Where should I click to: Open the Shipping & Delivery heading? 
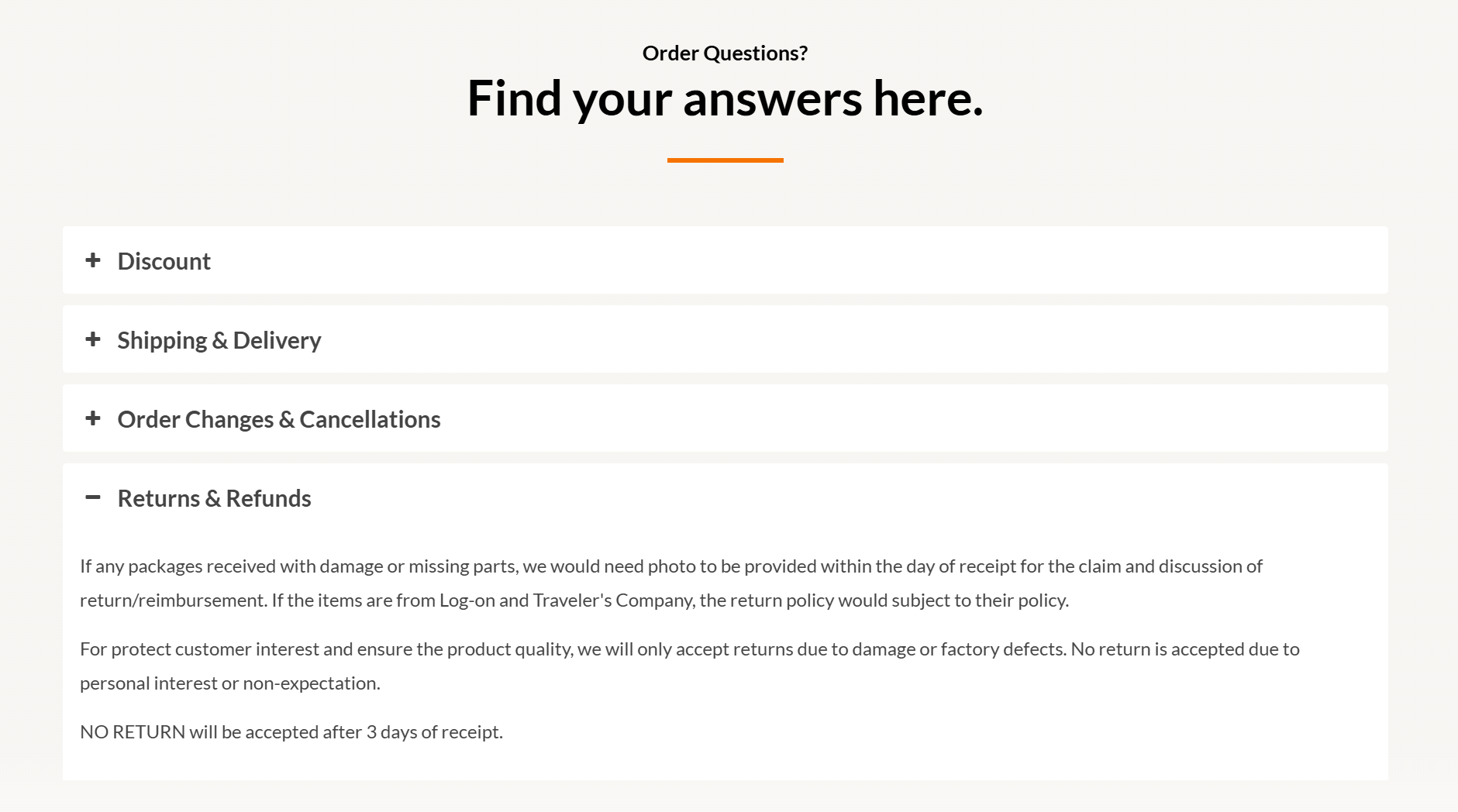point(219,340)
